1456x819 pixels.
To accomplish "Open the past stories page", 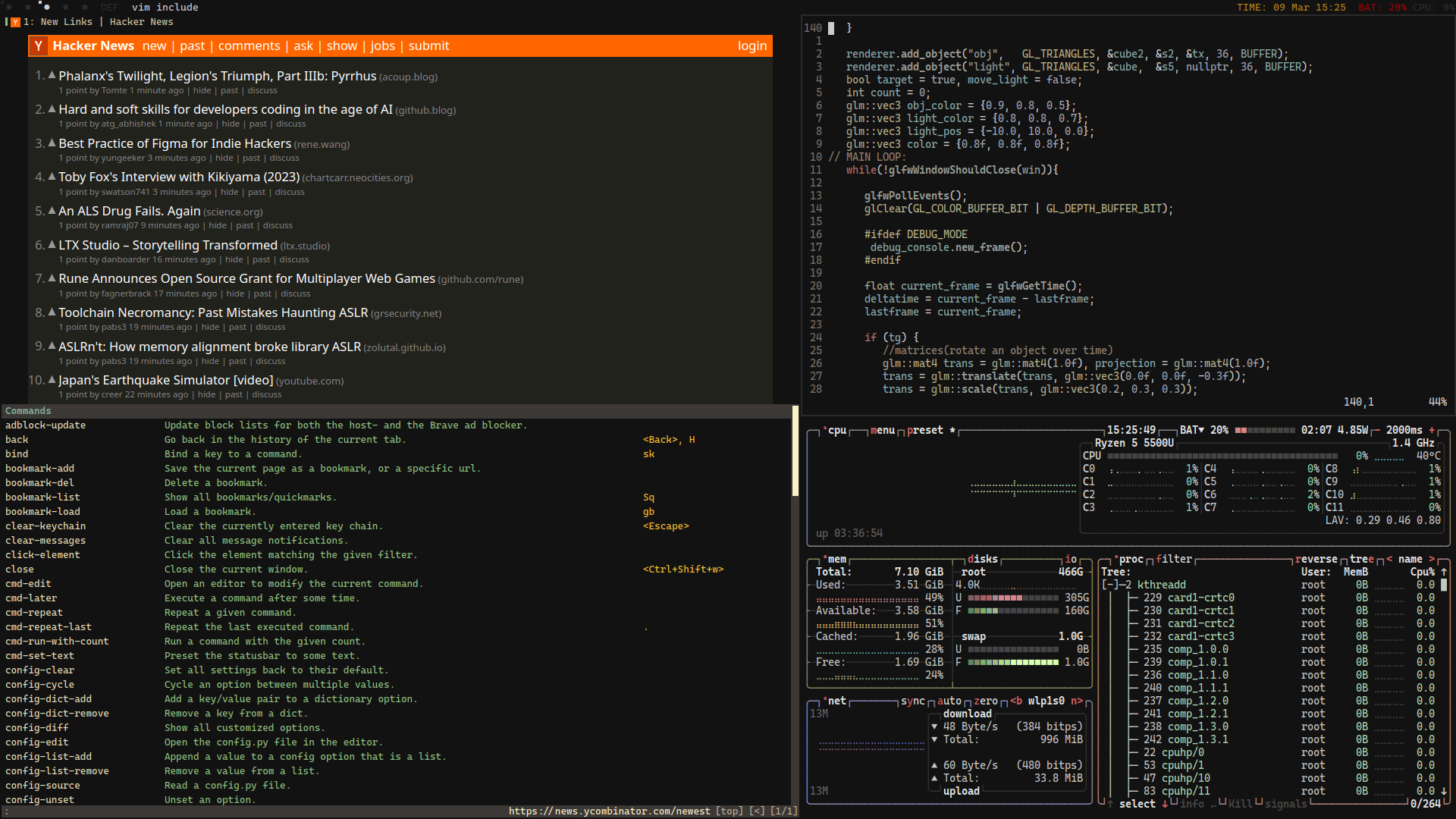I will coord(192,45).
